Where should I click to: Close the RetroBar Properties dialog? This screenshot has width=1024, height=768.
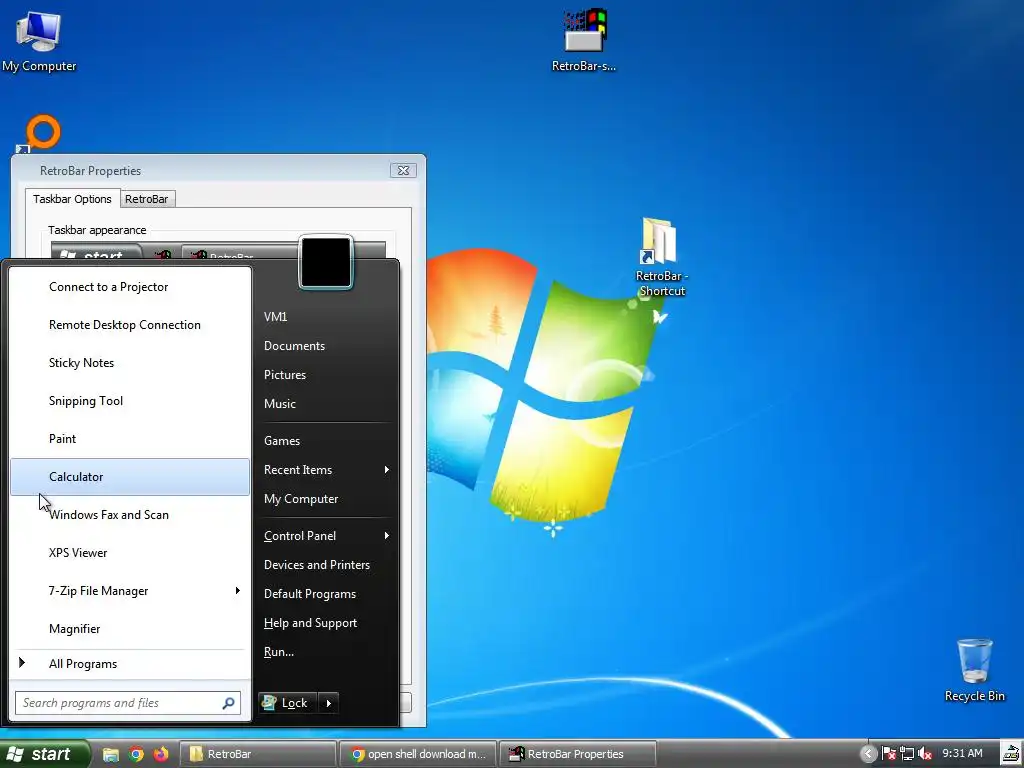click(x=404, y=170)
